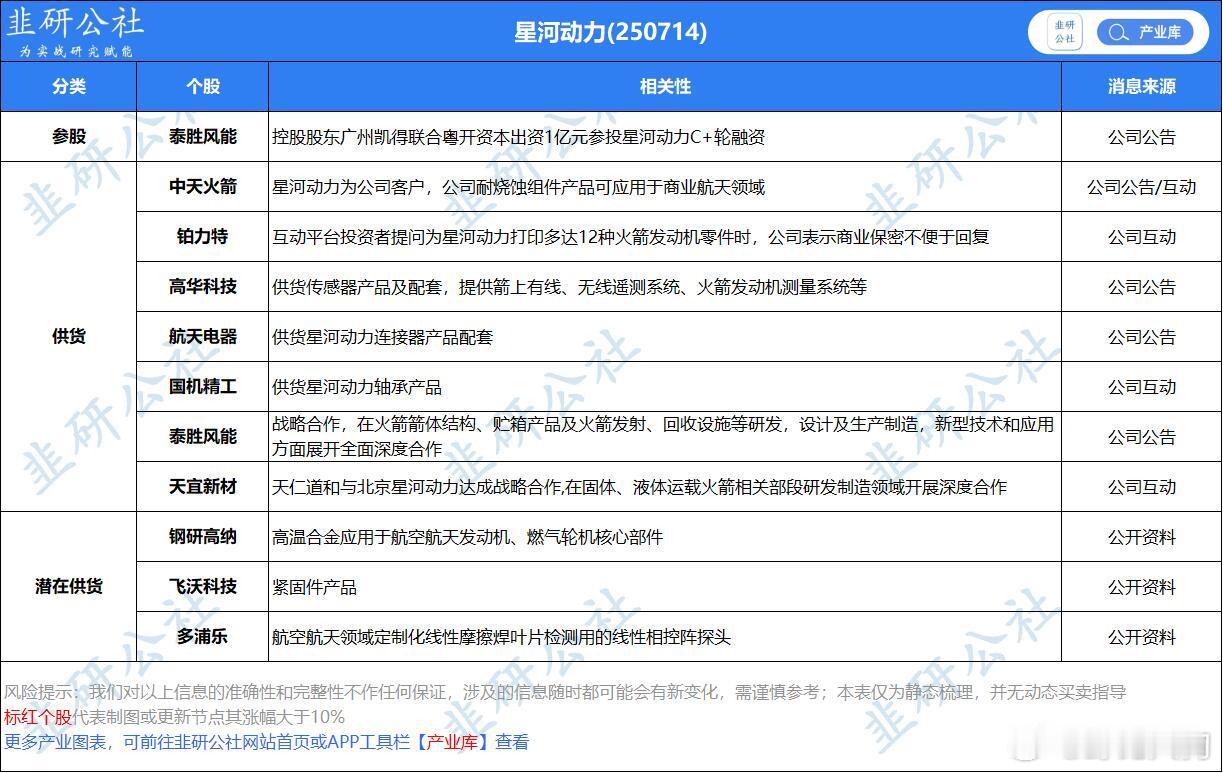The width and height of the screenshot is (1223, 773).
Task: Select text about 天仁道和与北京星河动力
Action: pyautogui.click(x=639, y=487)
